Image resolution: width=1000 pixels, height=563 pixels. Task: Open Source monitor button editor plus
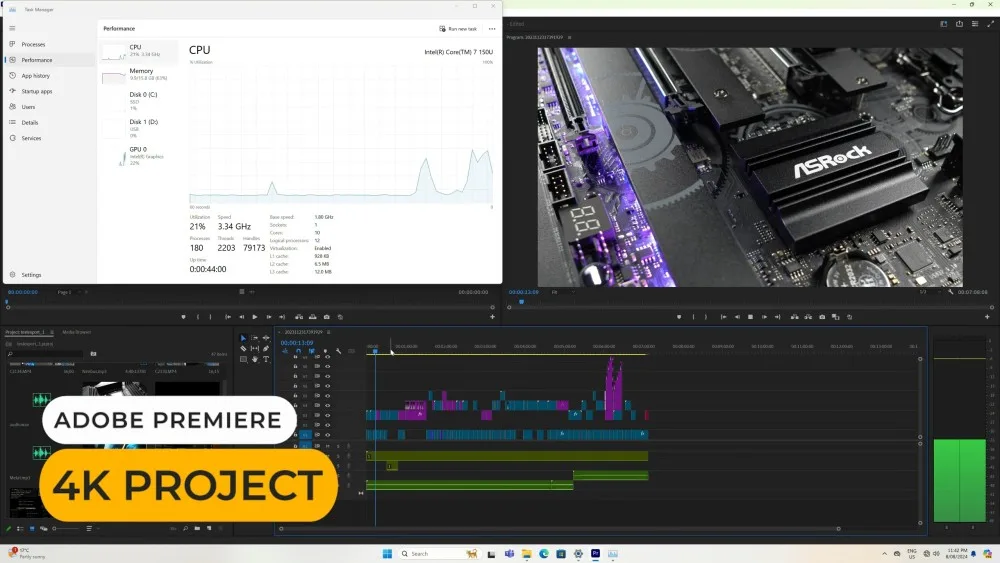tap(492, 317)
